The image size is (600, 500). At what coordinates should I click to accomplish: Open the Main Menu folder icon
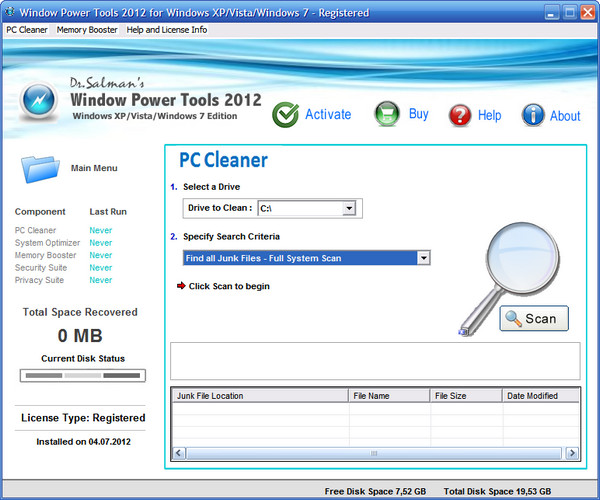[41, 168]
